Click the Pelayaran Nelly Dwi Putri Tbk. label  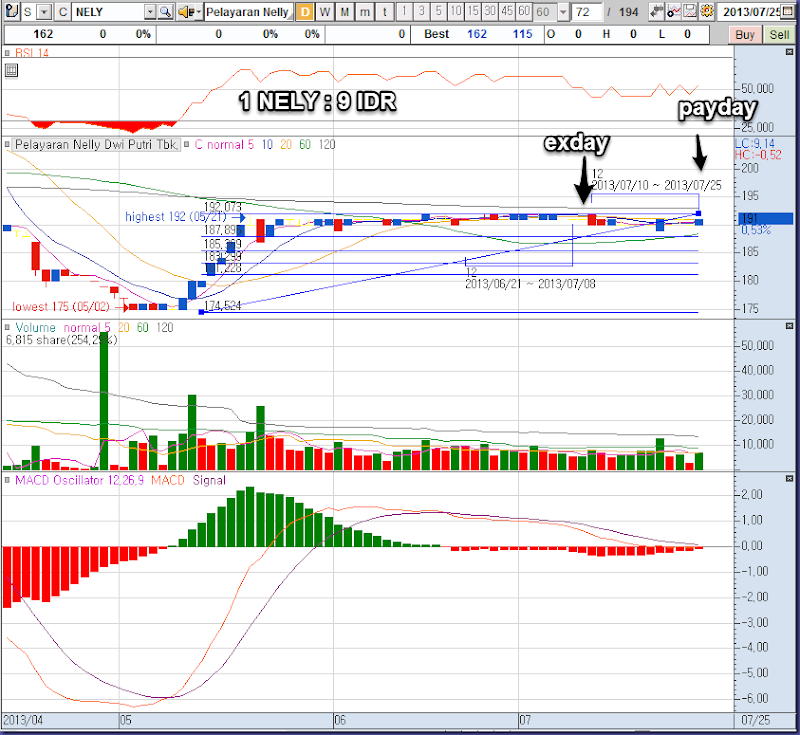(96, 144)
